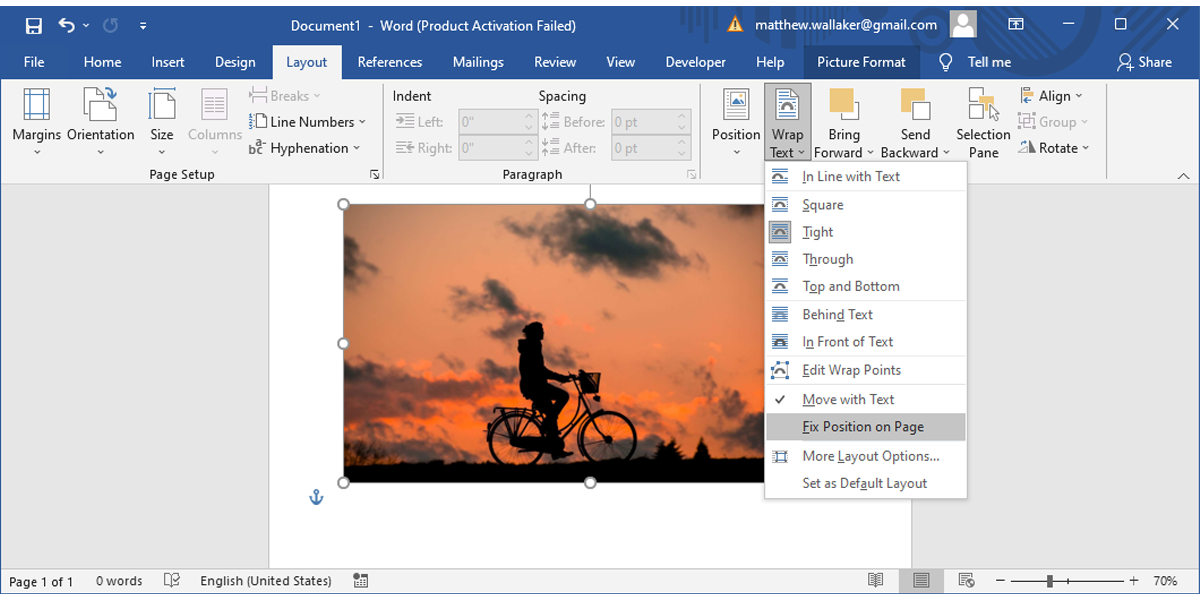
Task: Switch to the Insert tab
Action: click(x=168, y=62)
